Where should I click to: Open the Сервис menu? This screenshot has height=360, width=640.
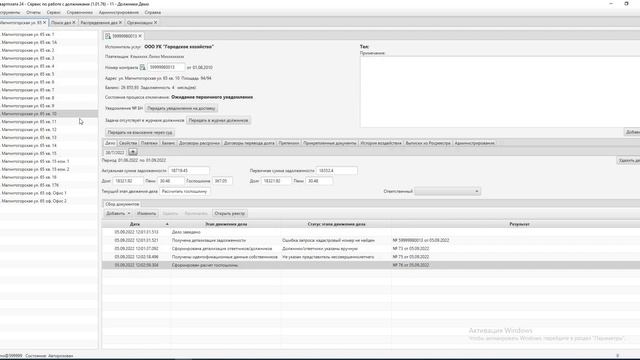click(53, 12)
